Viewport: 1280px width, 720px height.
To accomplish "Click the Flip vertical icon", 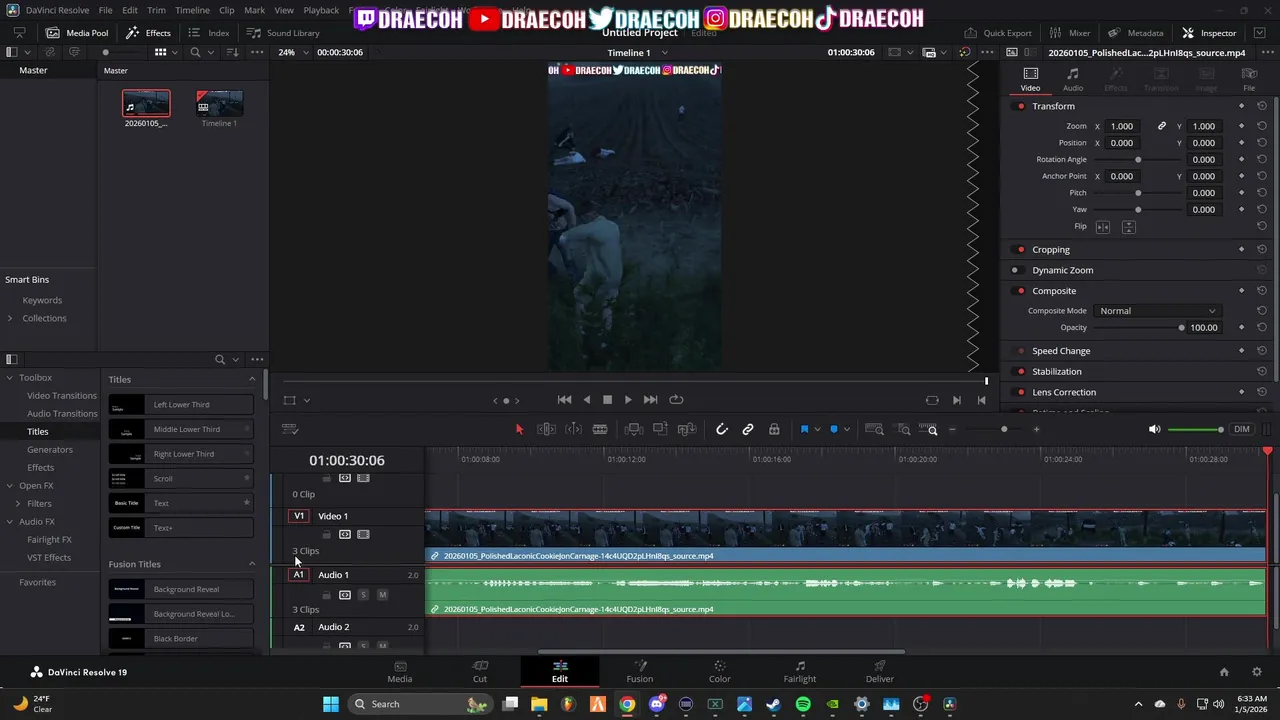I will coord(1128,227).
